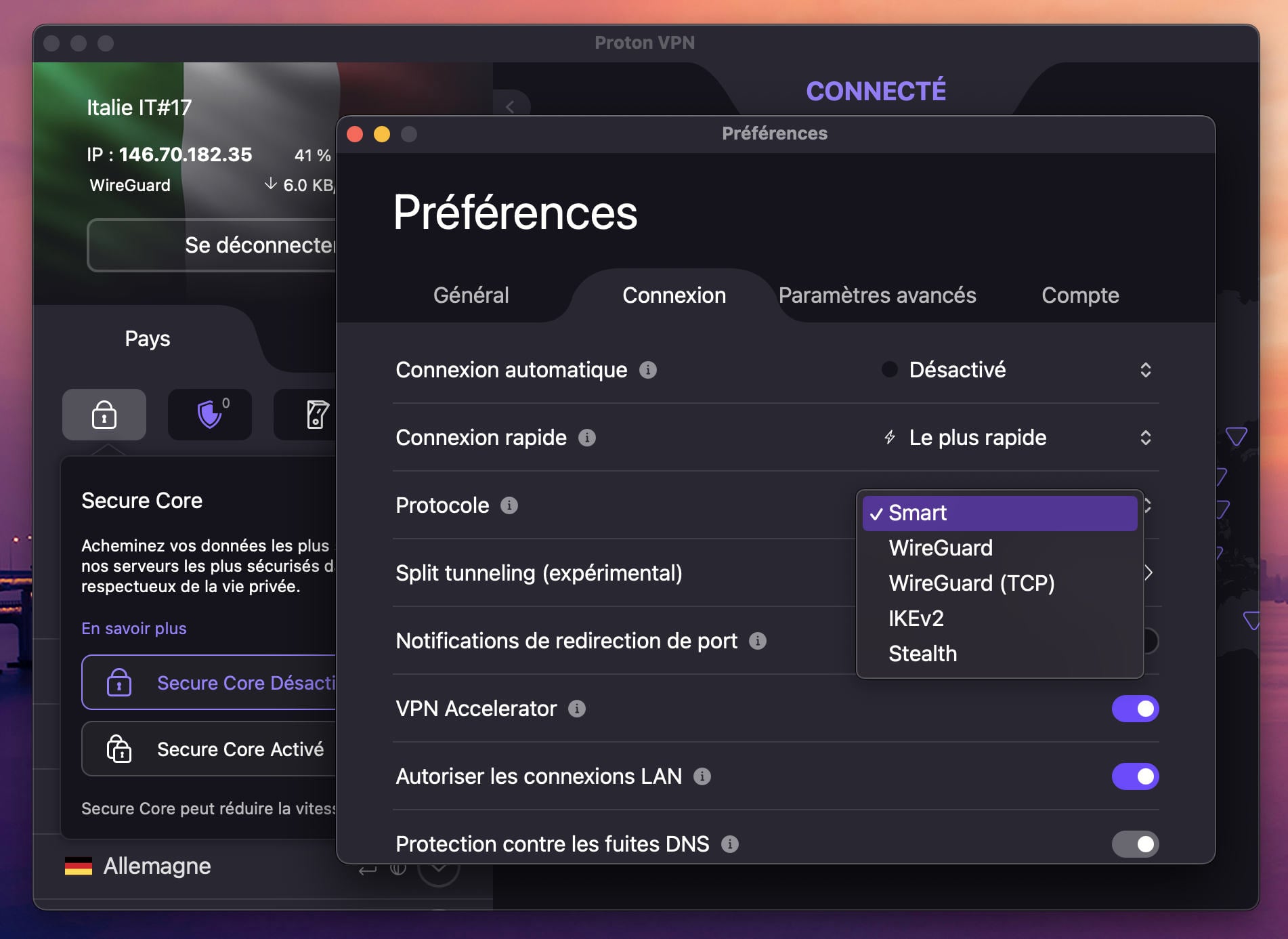
Task: Click the info icon beside VPN Accelerator
Action: (x=576, y=709)
